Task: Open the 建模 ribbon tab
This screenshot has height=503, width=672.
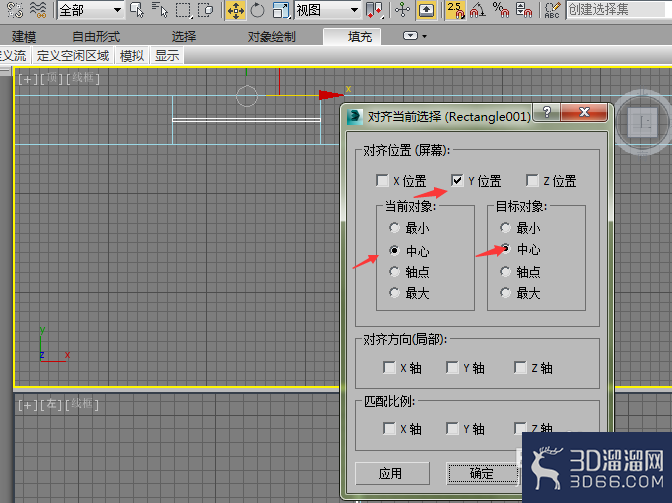Action: pyautogui.click(x=24, y=37)
